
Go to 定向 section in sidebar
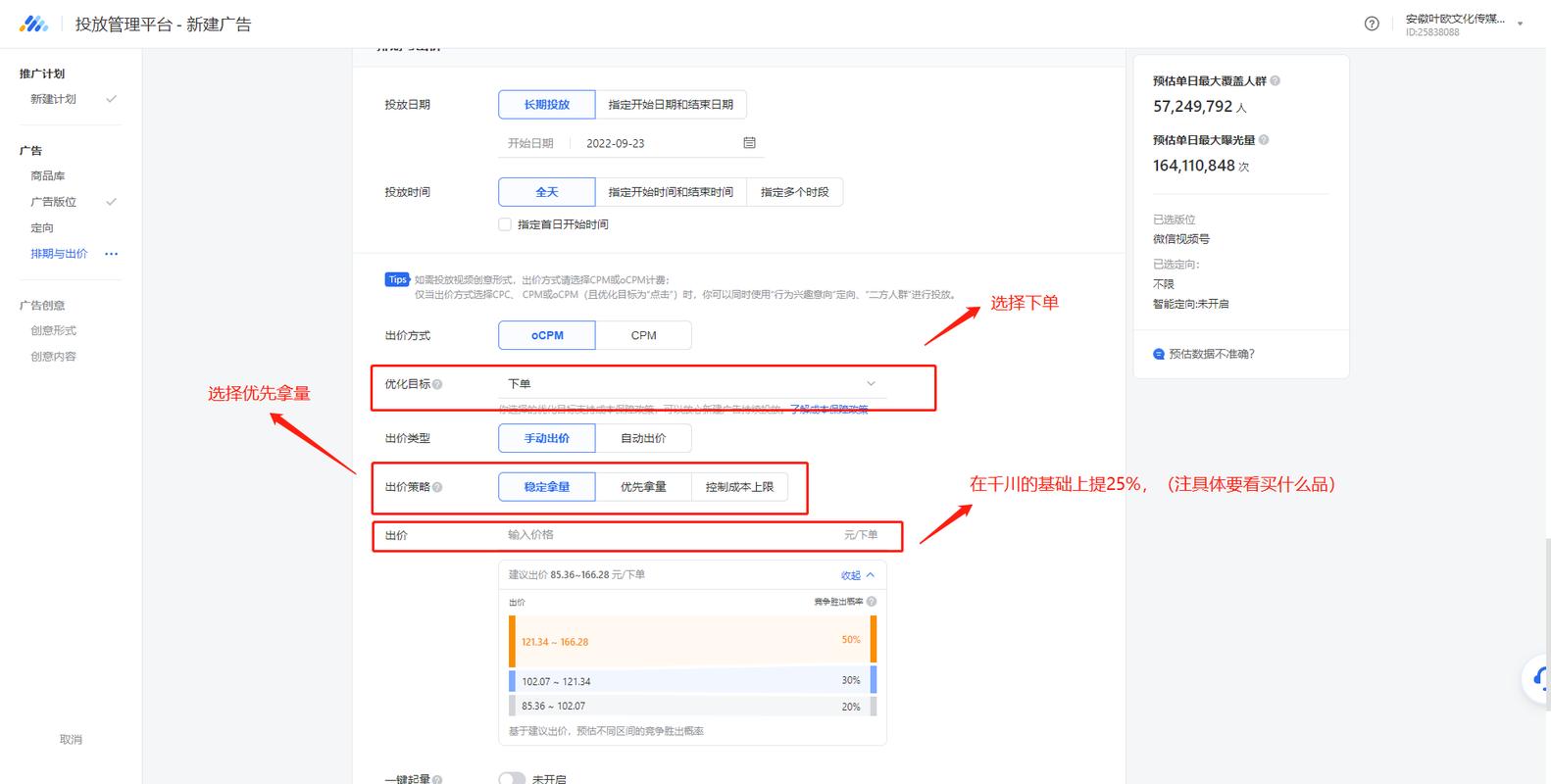click(42, 227)
